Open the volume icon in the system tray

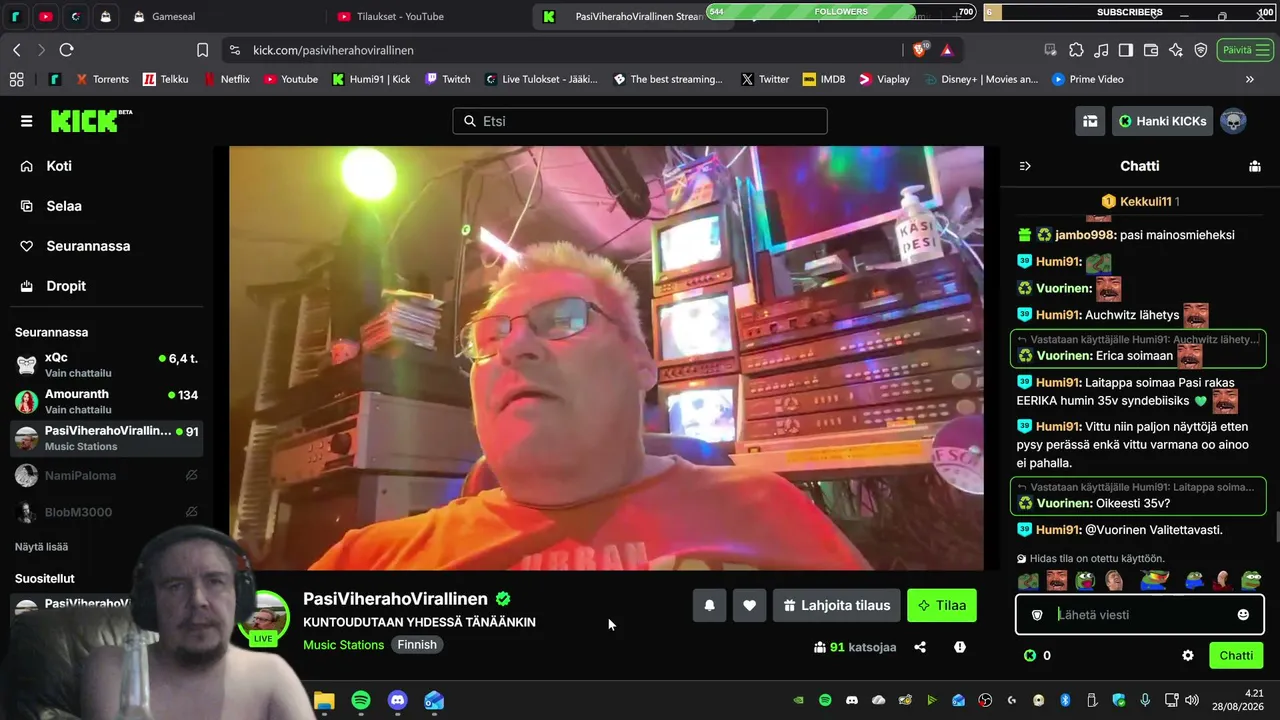(1191, 700)
